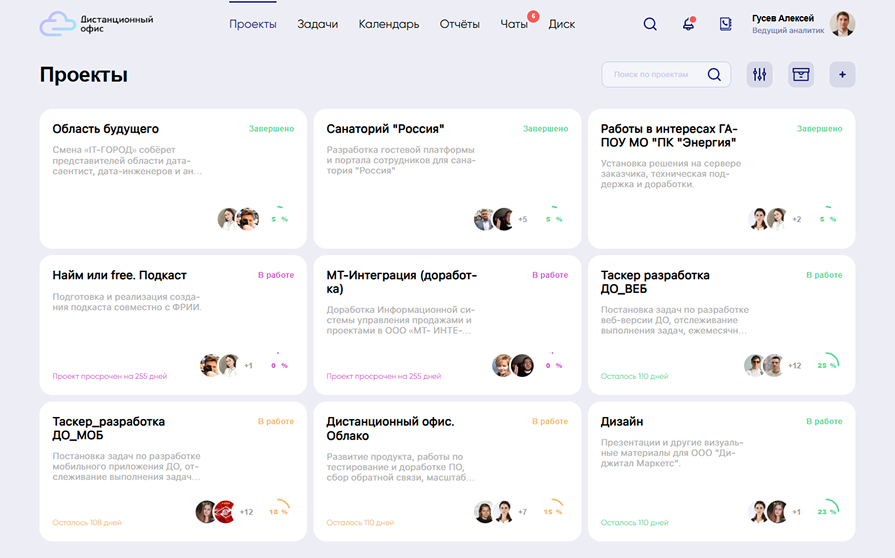Image resolution: width=895 pixels, height=558 pixels.
Task: Open the projects archive box icon
Action: click(x=800, y=75)
